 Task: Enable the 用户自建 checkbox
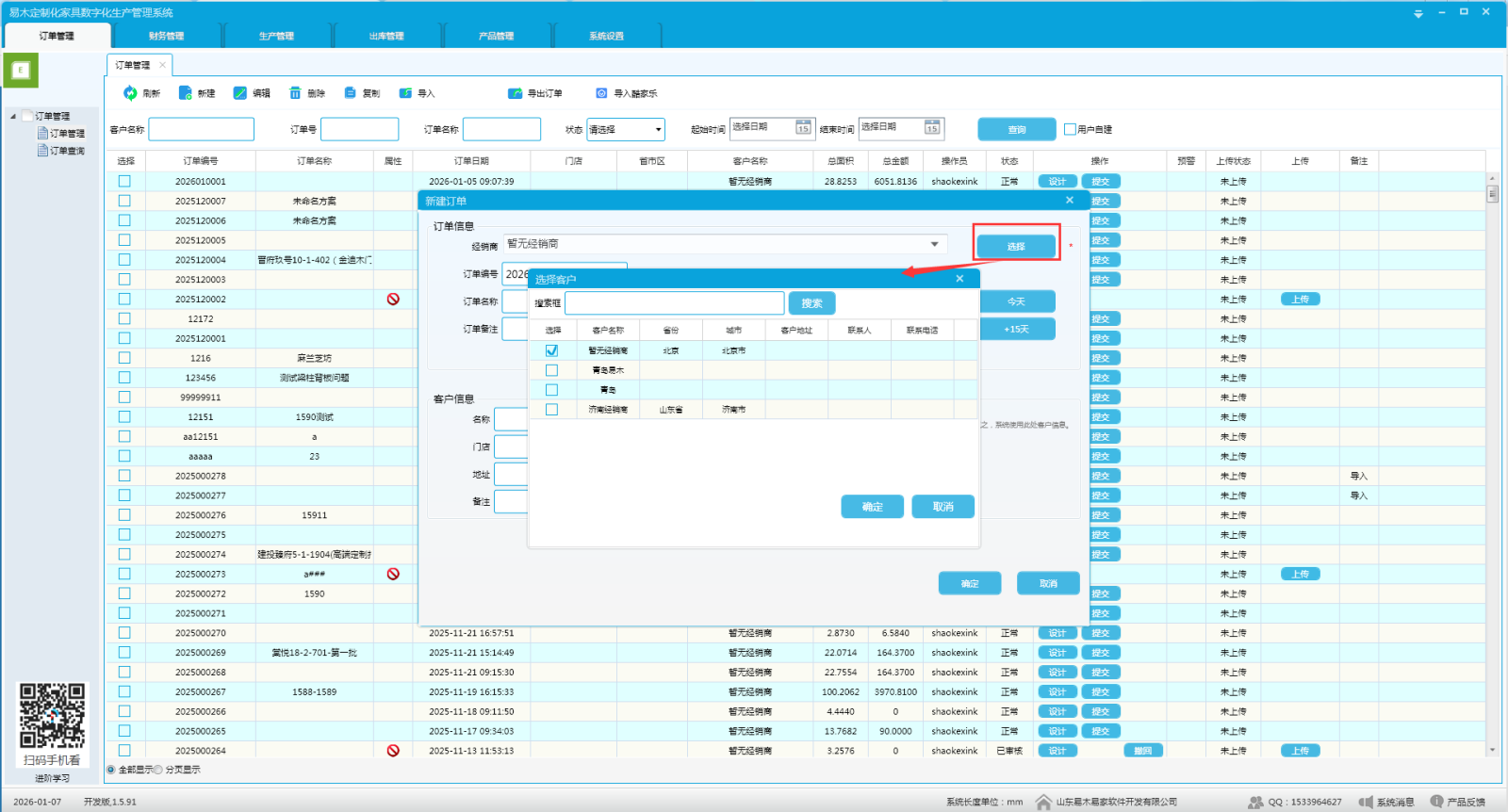point(1070,129)
